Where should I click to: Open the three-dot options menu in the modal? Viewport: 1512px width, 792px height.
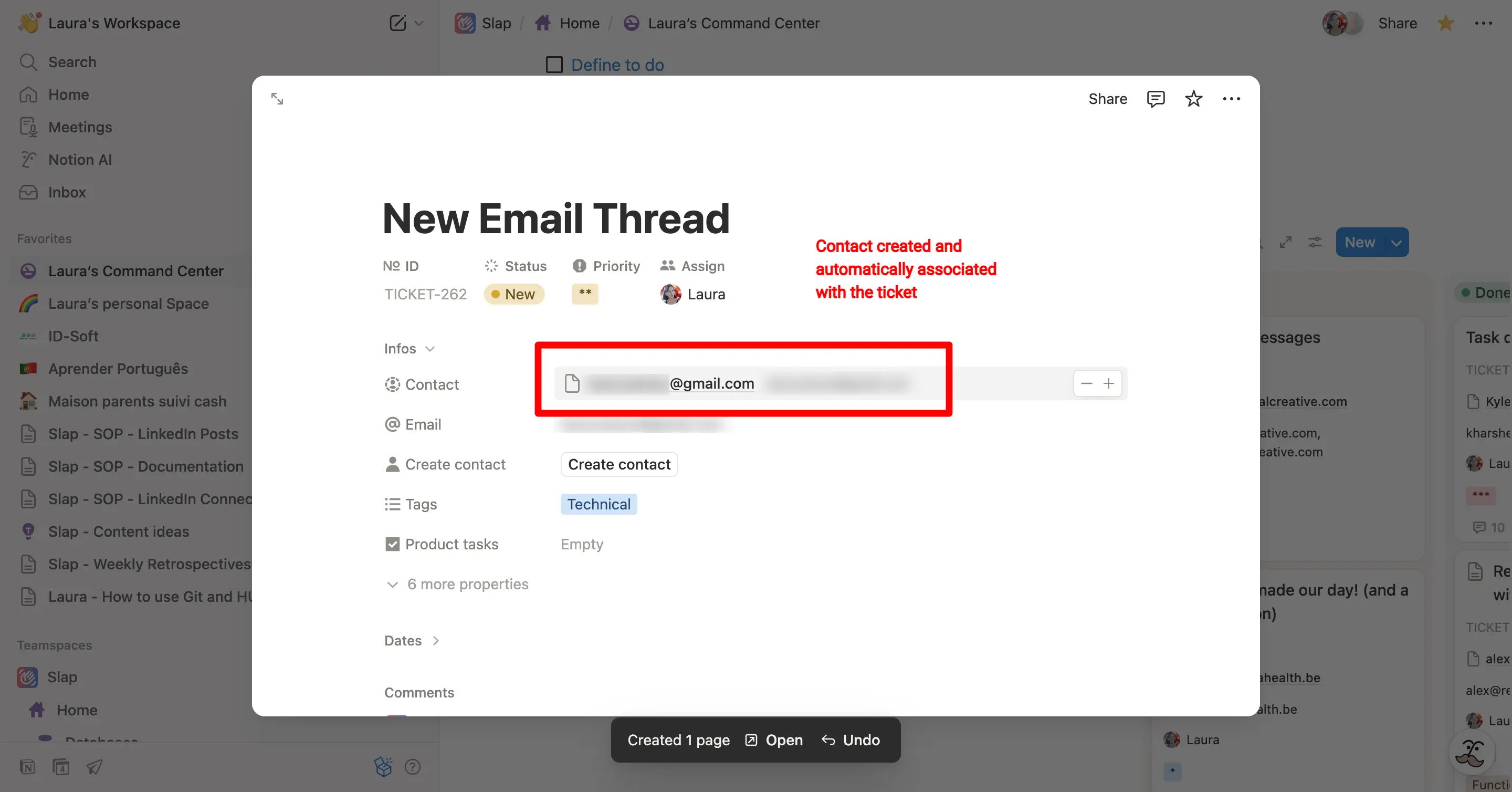pyautogui.click(x=1231, y=99)
